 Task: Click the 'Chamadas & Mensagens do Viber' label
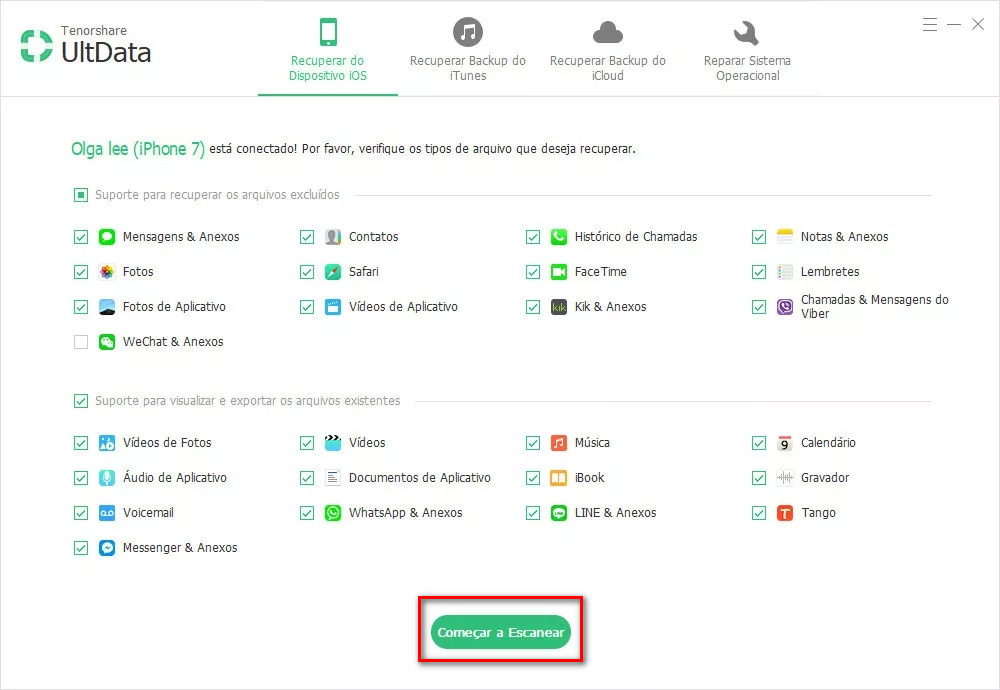(874, 307)
